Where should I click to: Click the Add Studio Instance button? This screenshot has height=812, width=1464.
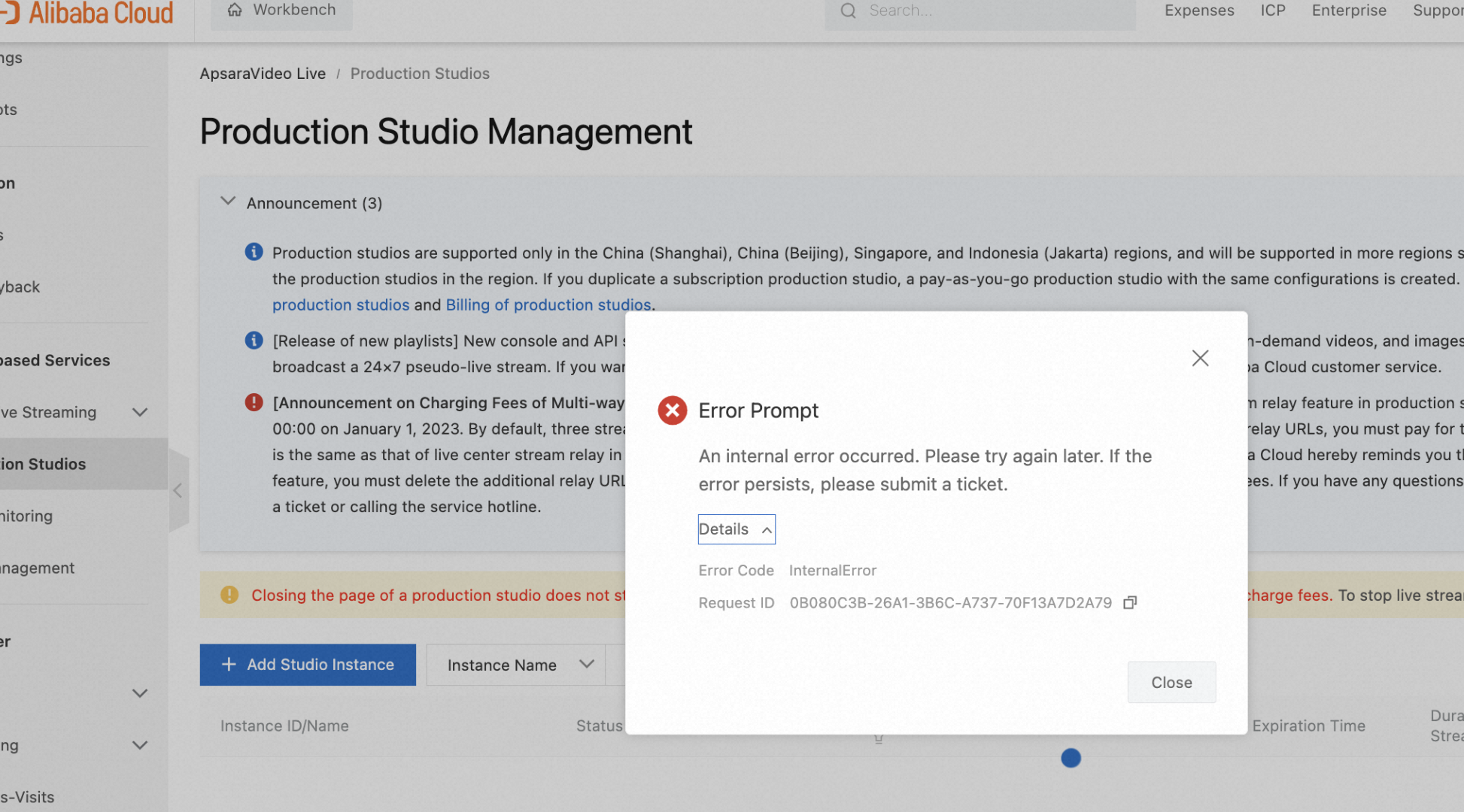pyautogui.click(x=308, y=665)
